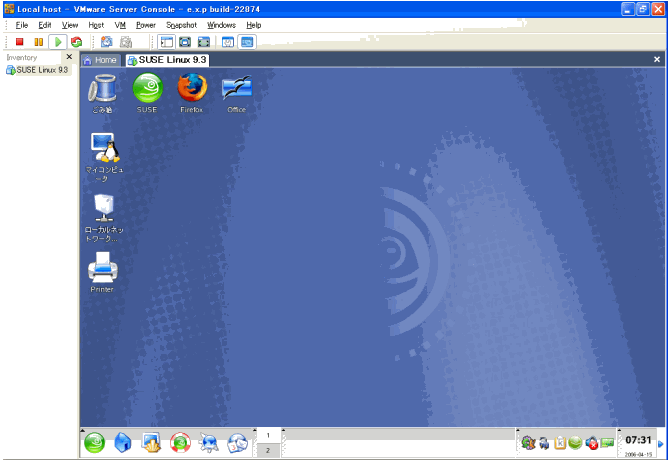Click the green Power On play button
This screenshot has width=668, height=460.
[57, 42]
